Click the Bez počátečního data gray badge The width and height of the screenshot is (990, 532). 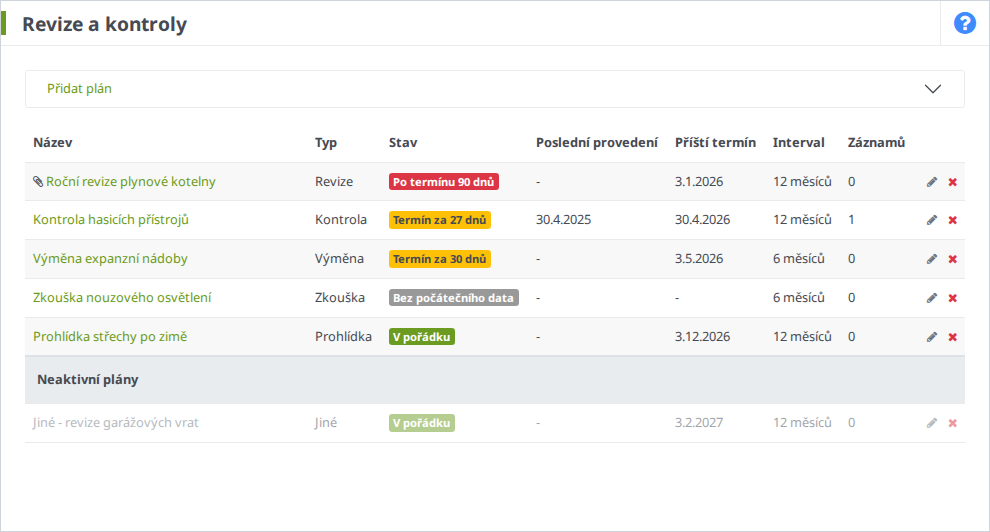453,298
